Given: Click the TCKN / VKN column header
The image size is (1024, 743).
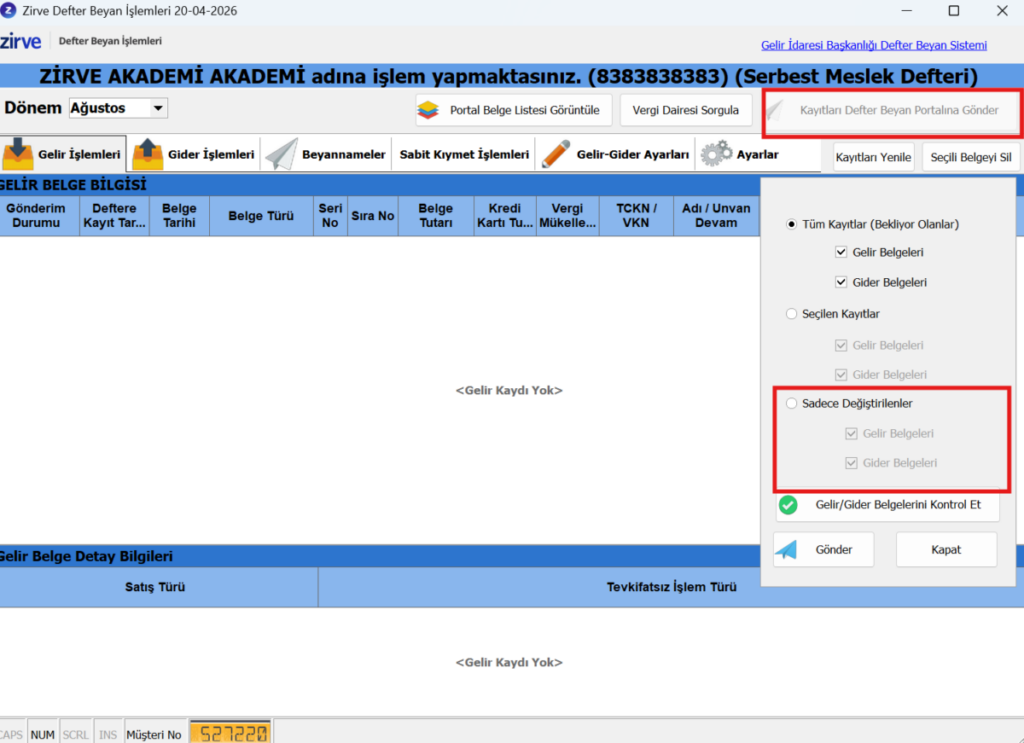Looking at the screenshot, I should (x=636, y=215).
